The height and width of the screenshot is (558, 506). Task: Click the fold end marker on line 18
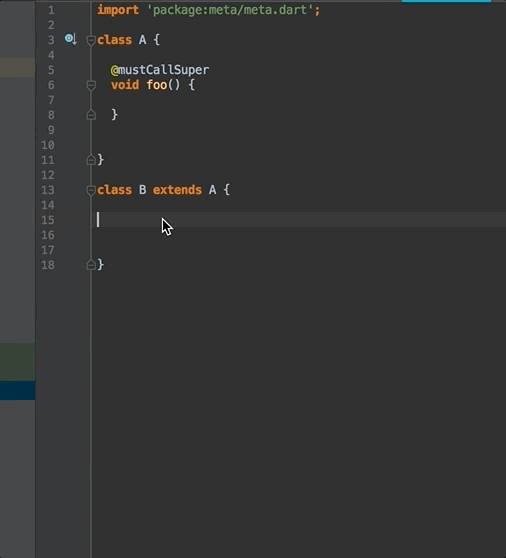(91, 265)
